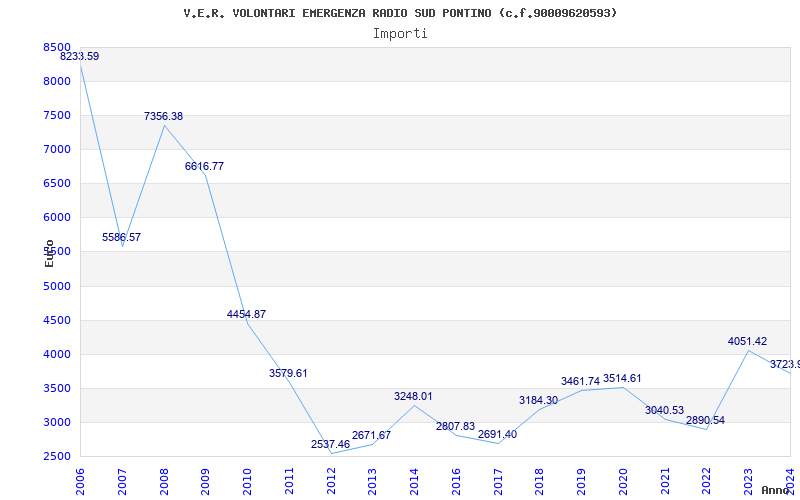Select data label 3040.53

tap(664, 410)
